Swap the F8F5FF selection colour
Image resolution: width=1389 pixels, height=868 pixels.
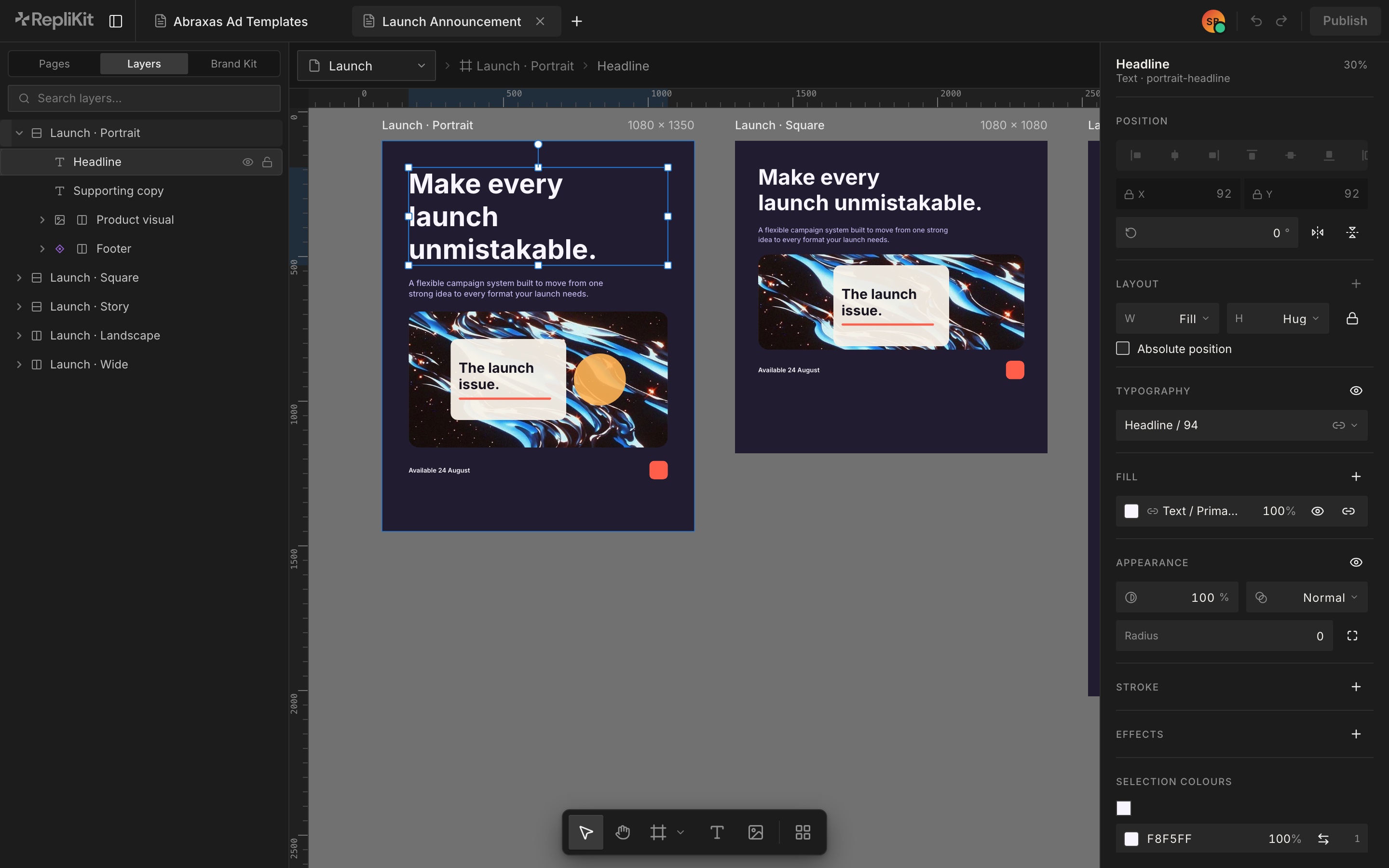click(1323, 839)
